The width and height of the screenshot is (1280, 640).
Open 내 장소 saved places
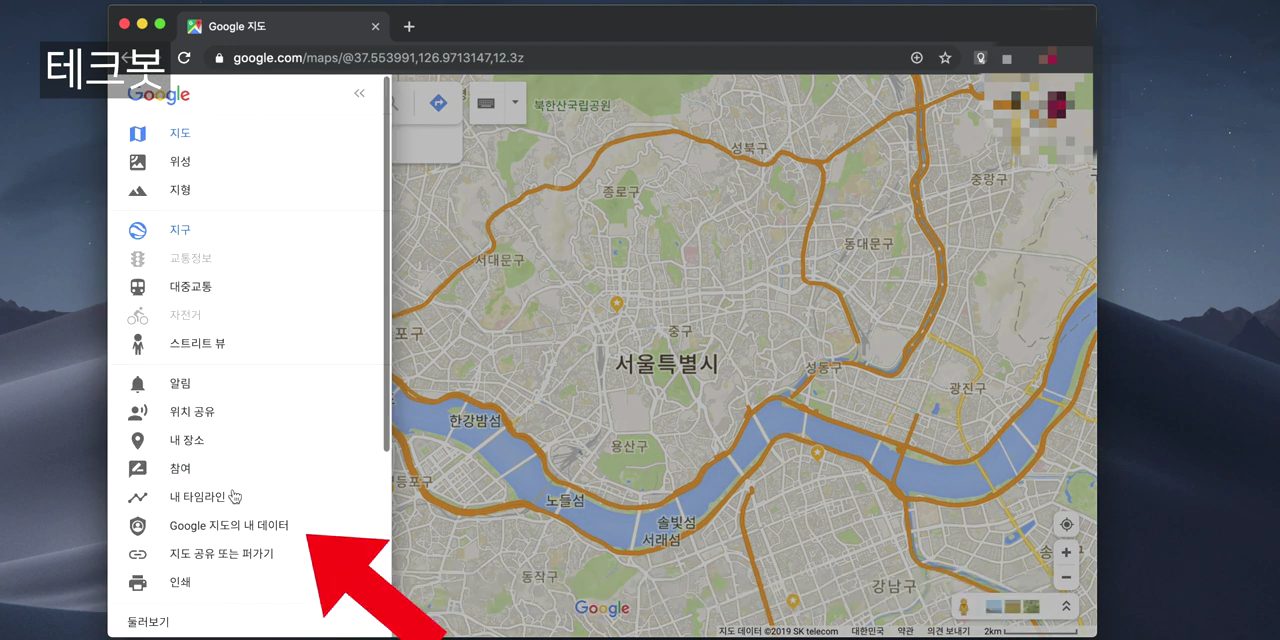point(187,441)
